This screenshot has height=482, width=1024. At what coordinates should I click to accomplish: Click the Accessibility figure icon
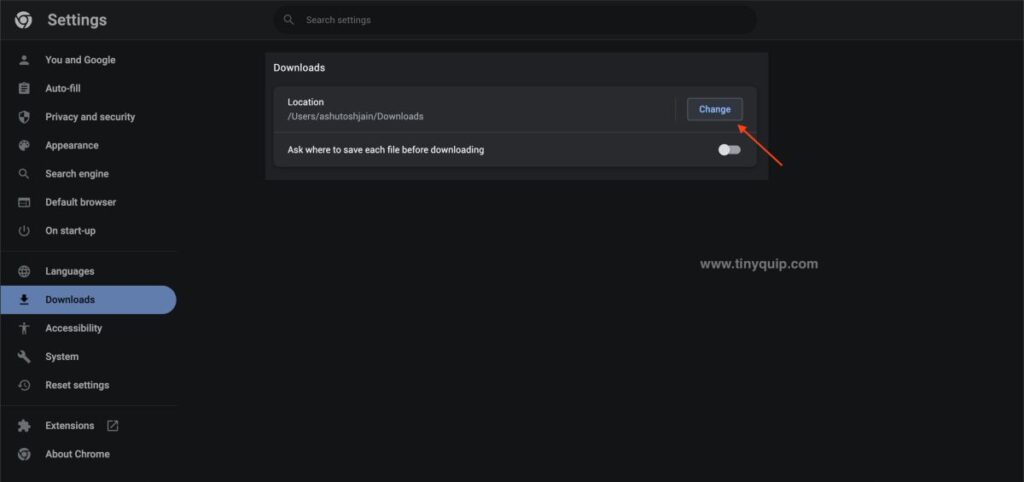pyautogui.click(x=24, y=329)
